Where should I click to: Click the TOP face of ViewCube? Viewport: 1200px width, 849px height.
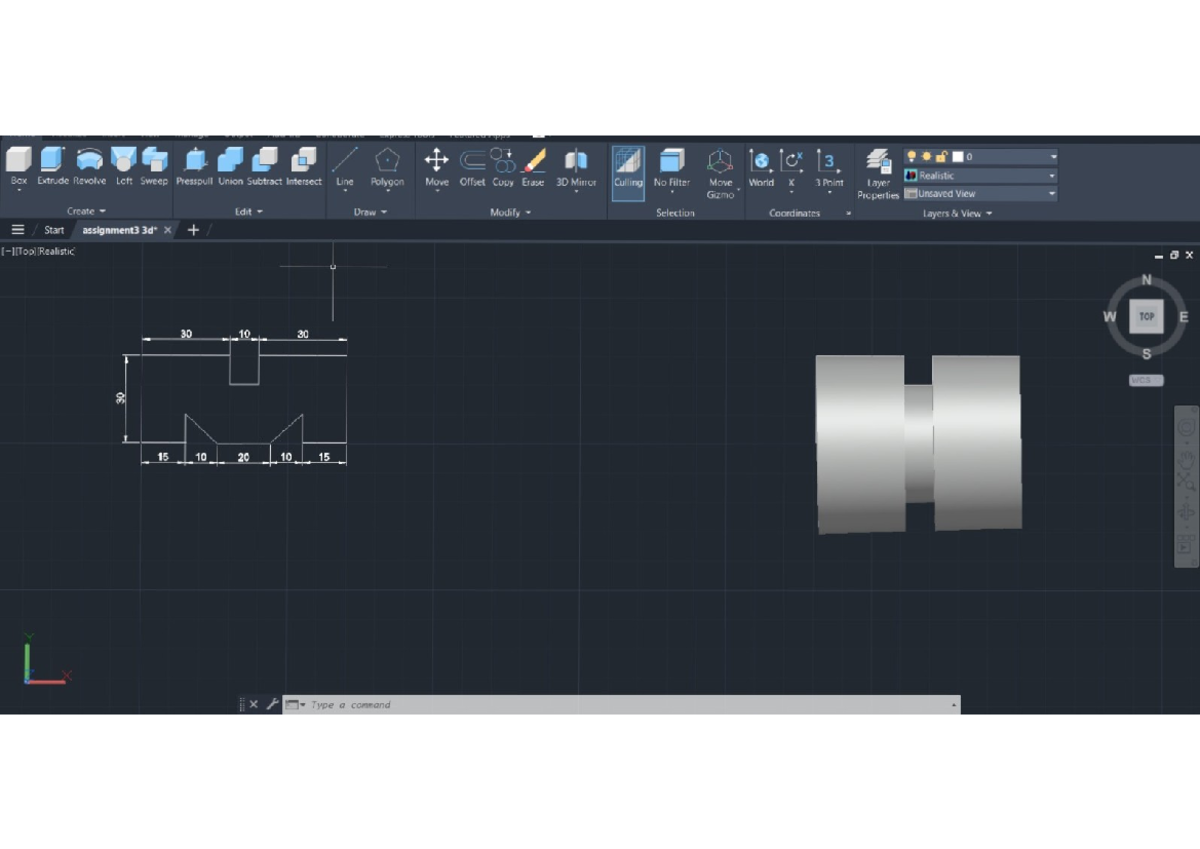tap(1146, 316)
